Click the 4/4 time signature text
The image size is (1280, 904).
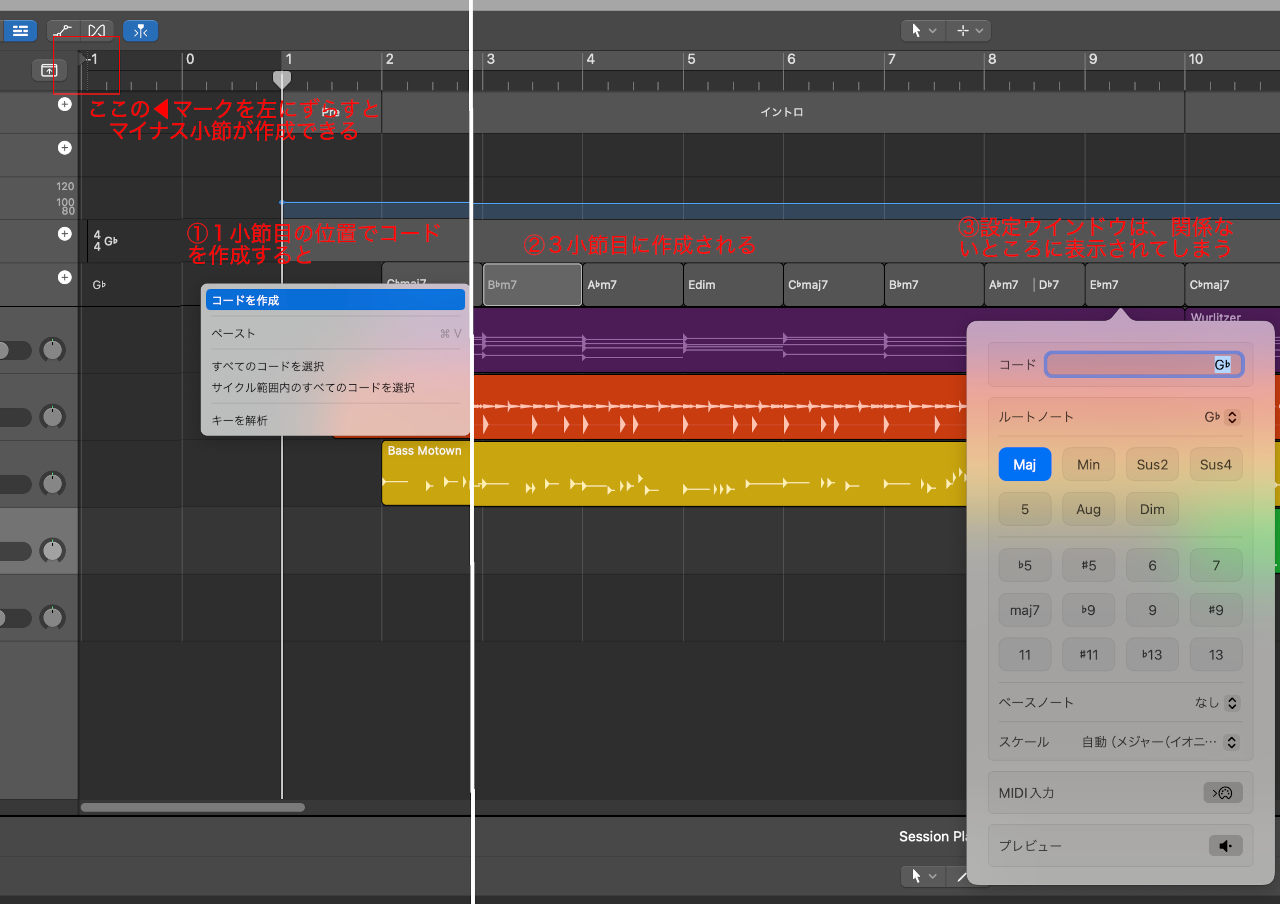coord(97,241)
